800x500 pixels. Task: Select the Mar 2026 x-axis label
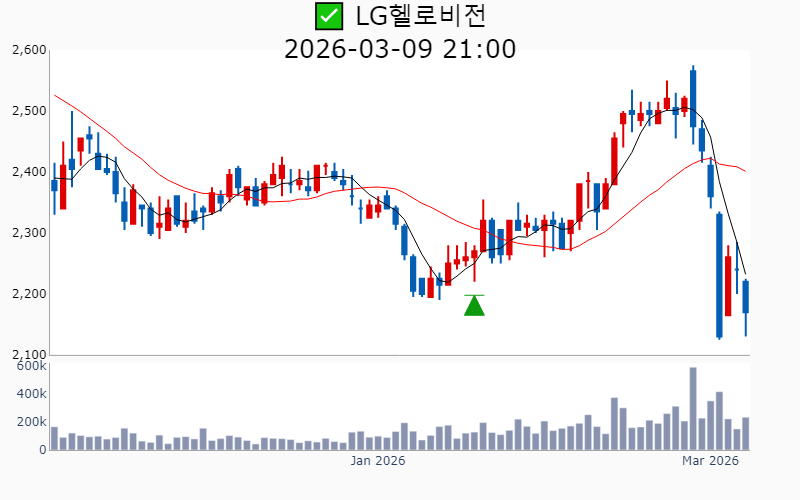(x=710, y=461)
